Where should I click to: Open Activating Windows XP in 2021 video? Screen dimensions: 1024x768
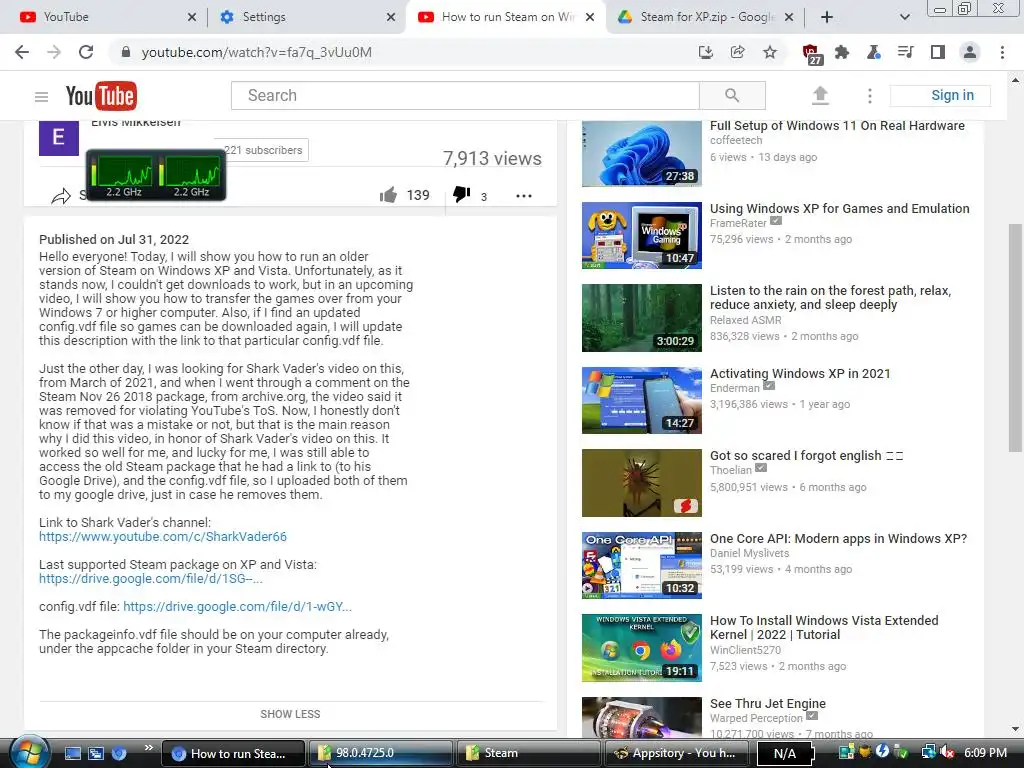tap(800, 374)
